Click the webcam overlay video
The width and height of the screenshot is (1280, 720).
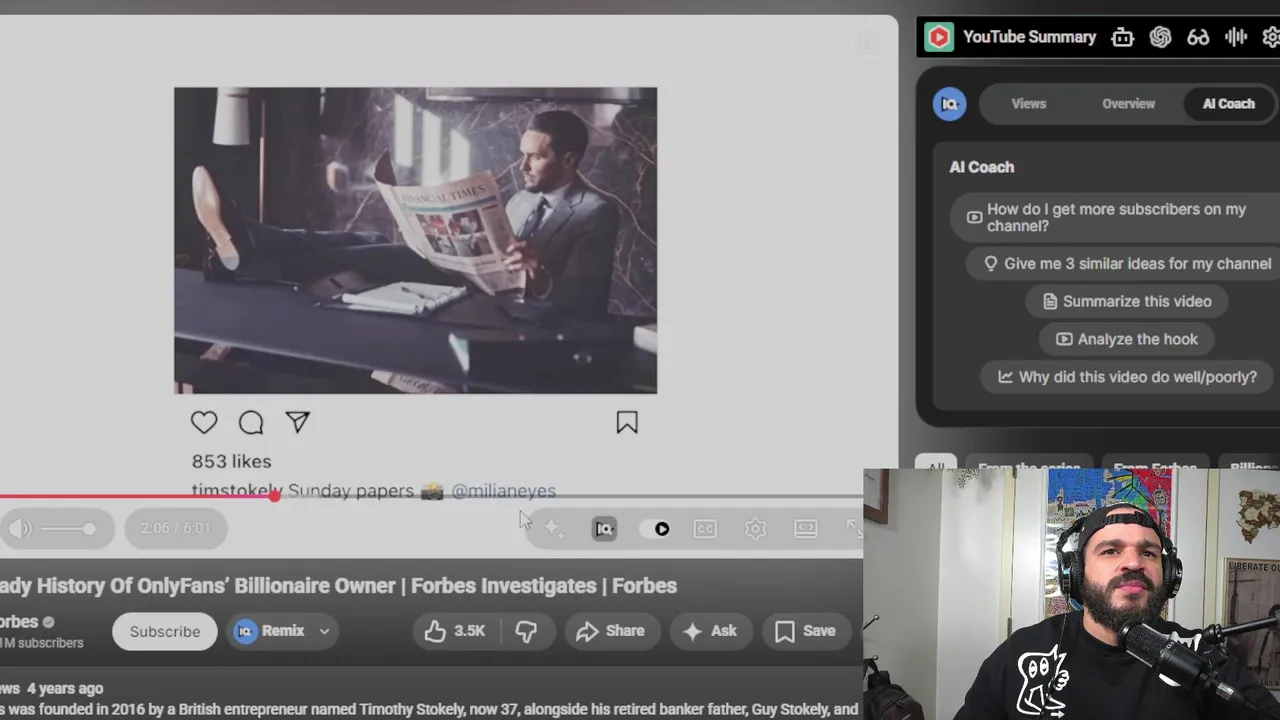[1072, 594]
